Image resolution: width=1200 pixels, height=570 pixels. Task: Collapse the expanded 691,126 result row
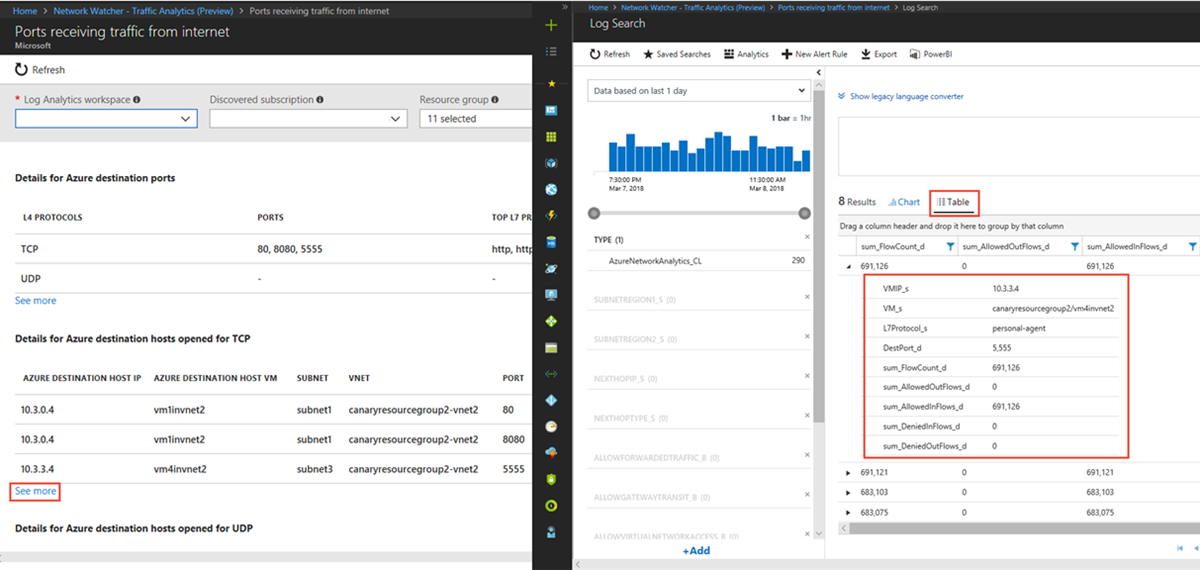[849, 266]
